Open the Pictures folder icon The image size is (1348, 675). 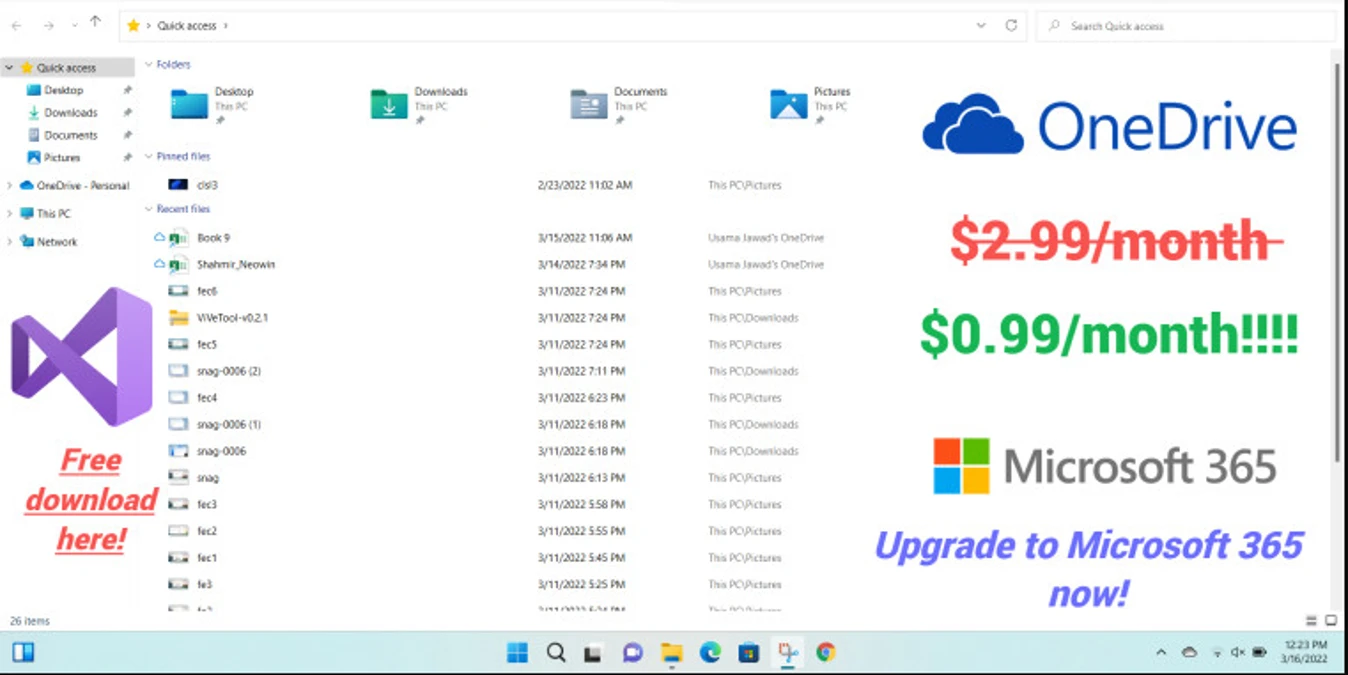[789, 104]
